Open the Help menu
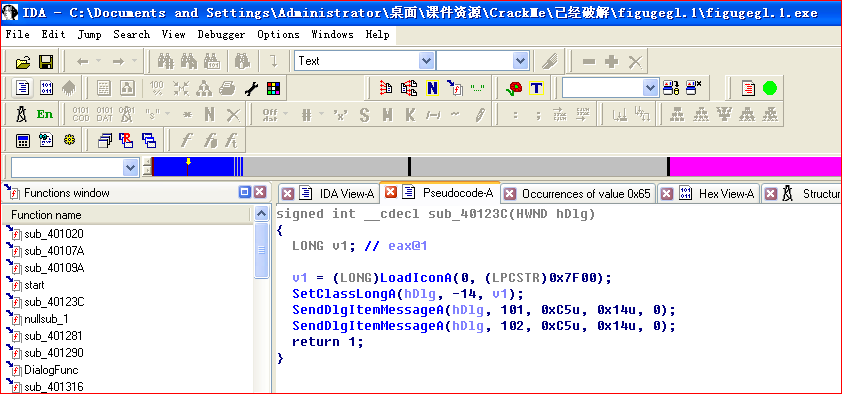The image size is (842, 394). point(378,34)
